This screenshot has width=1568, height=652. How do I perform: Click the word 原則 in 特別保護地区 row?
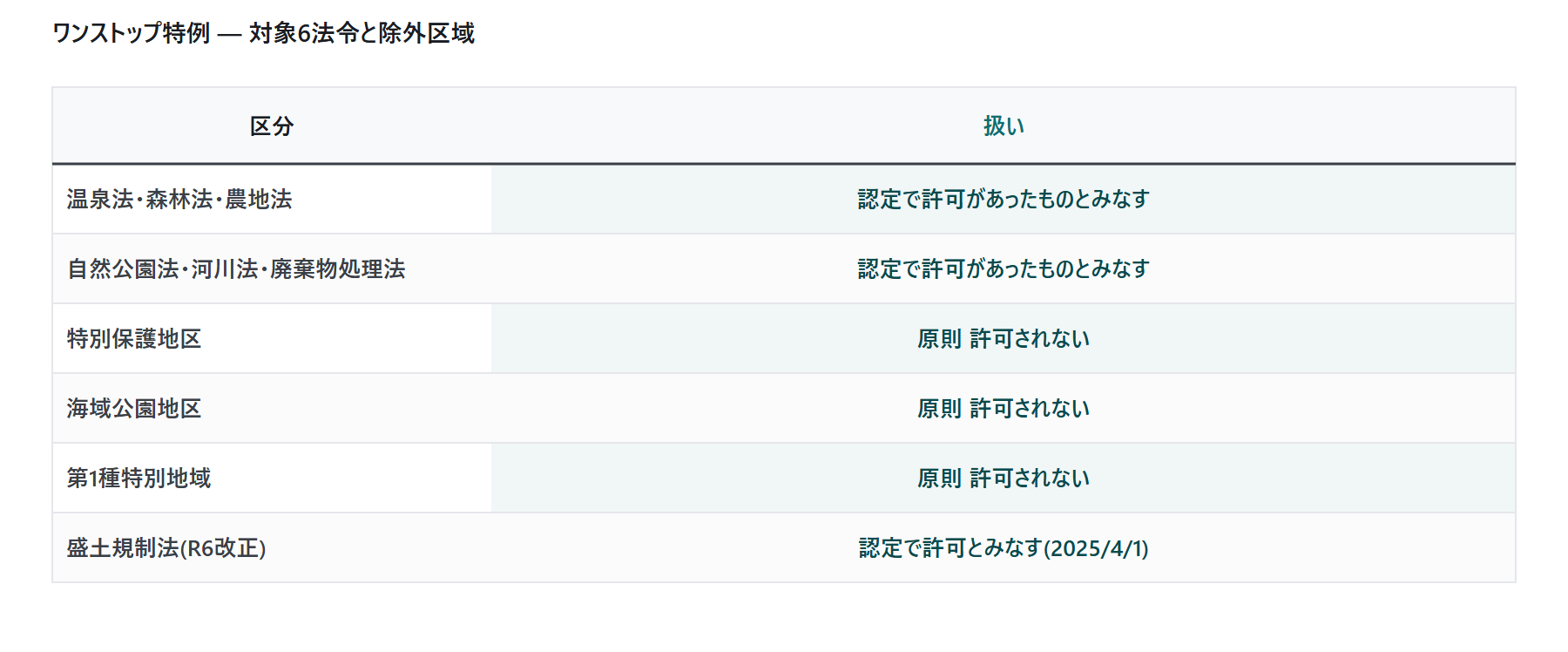[x=939, y=338]
